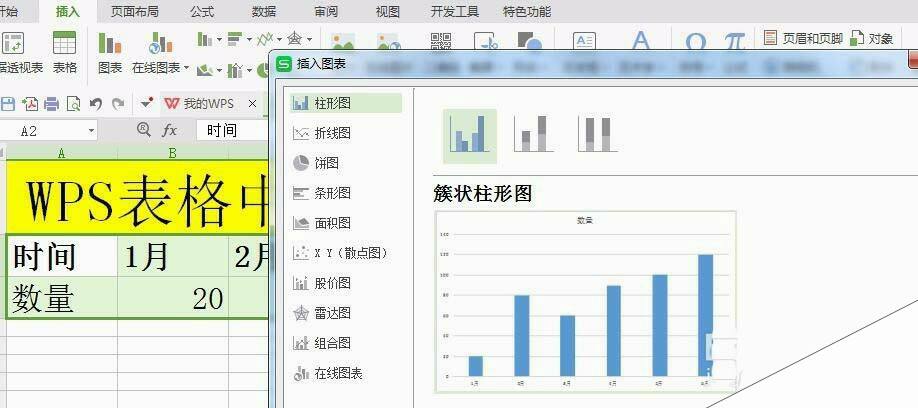918x408 pixels.
Task: Open the 我的WPS document tab
Action: [x=199, y=104]
